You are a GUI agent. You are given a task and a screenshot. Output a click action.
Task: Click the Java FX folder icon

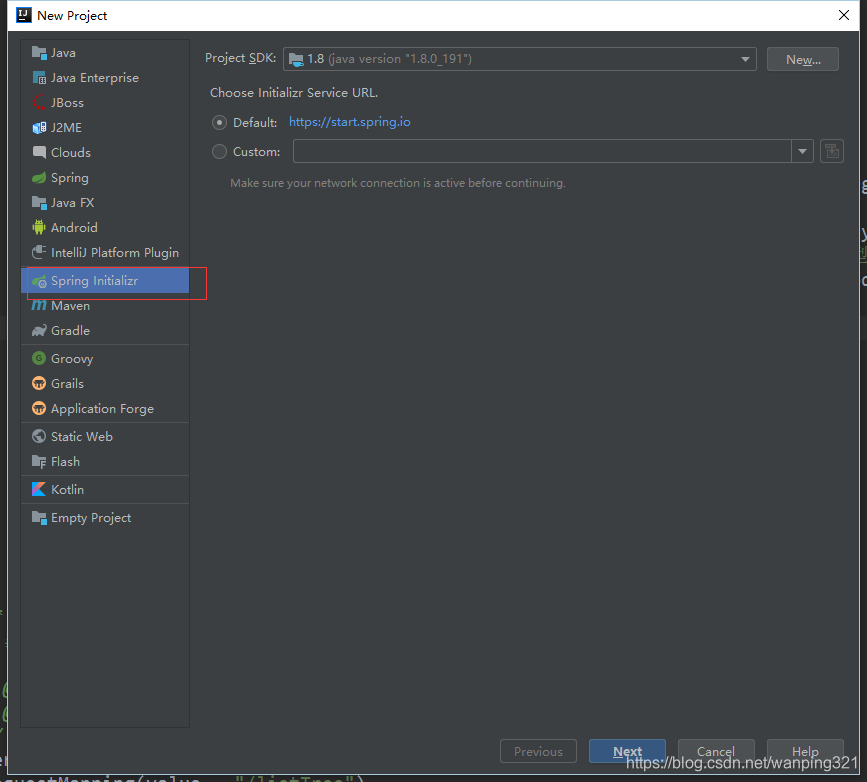(39, 203)
